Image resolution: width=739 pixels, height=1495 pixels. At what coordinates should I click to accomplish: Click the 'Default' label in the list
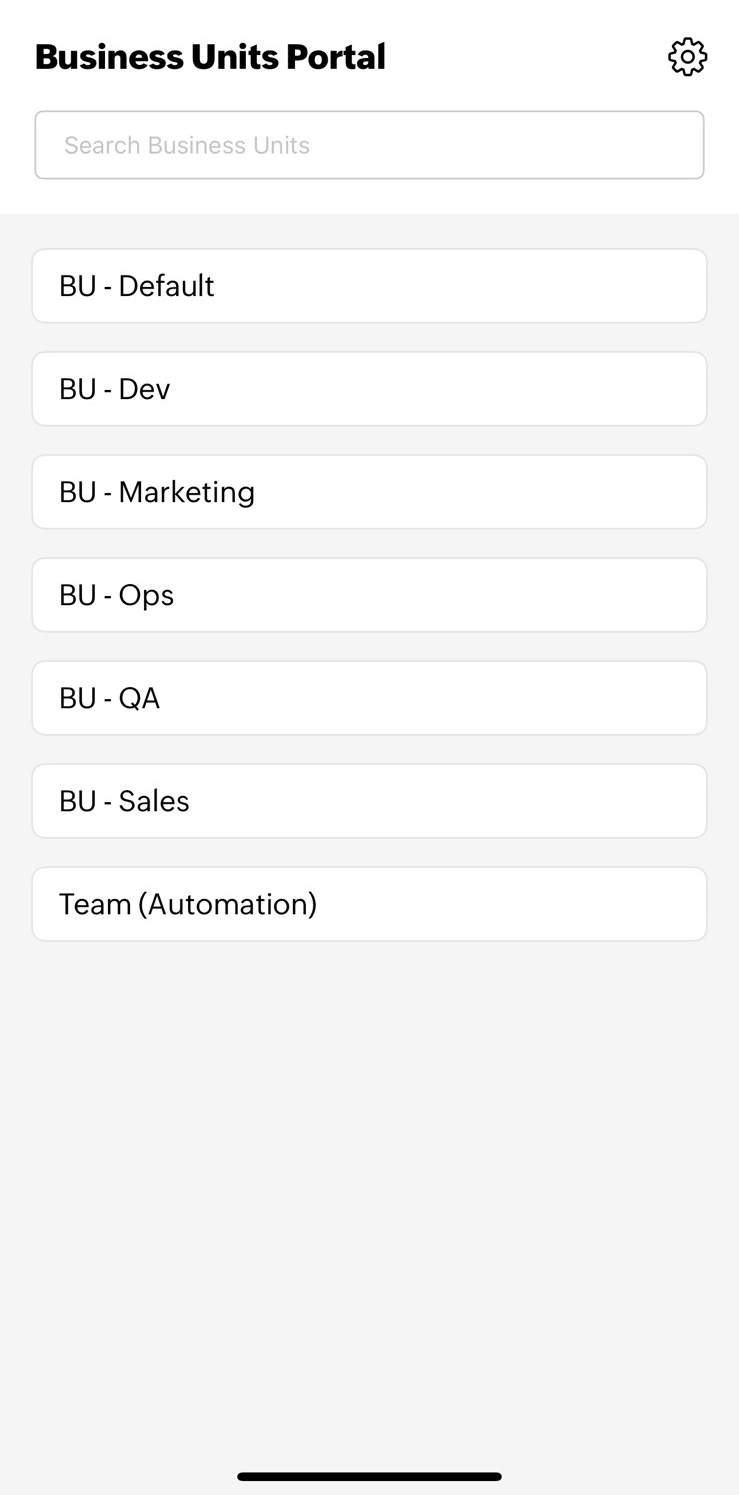tap(166, 286)
